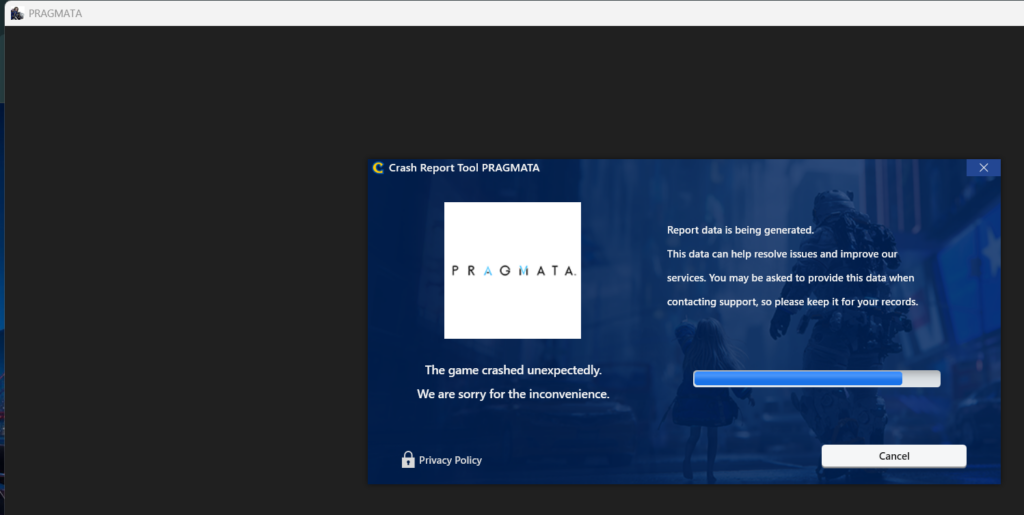Click the Cancel button

[893, 456]
